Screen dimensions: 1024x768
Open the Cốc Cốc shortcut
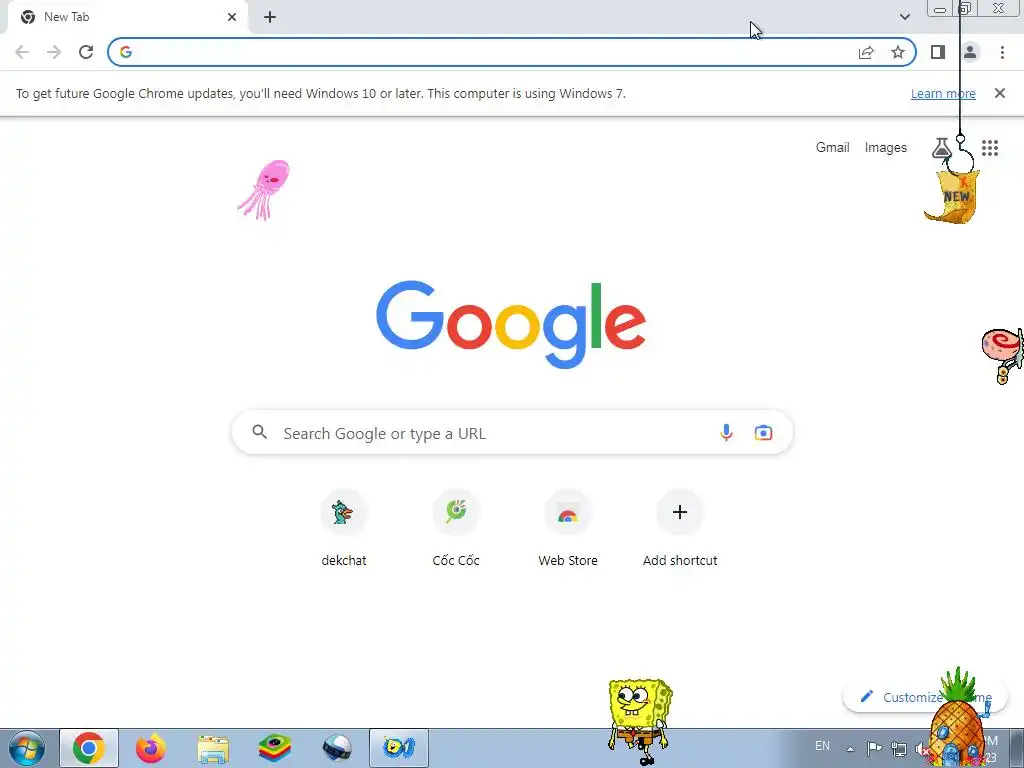[x=456, y=528]
